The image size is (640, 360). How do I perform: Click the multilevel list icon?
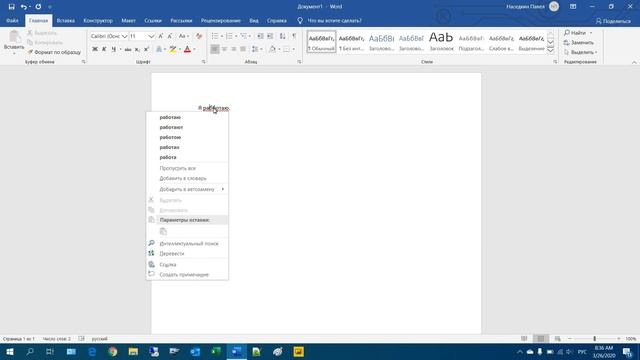click(x=243, y=36)
